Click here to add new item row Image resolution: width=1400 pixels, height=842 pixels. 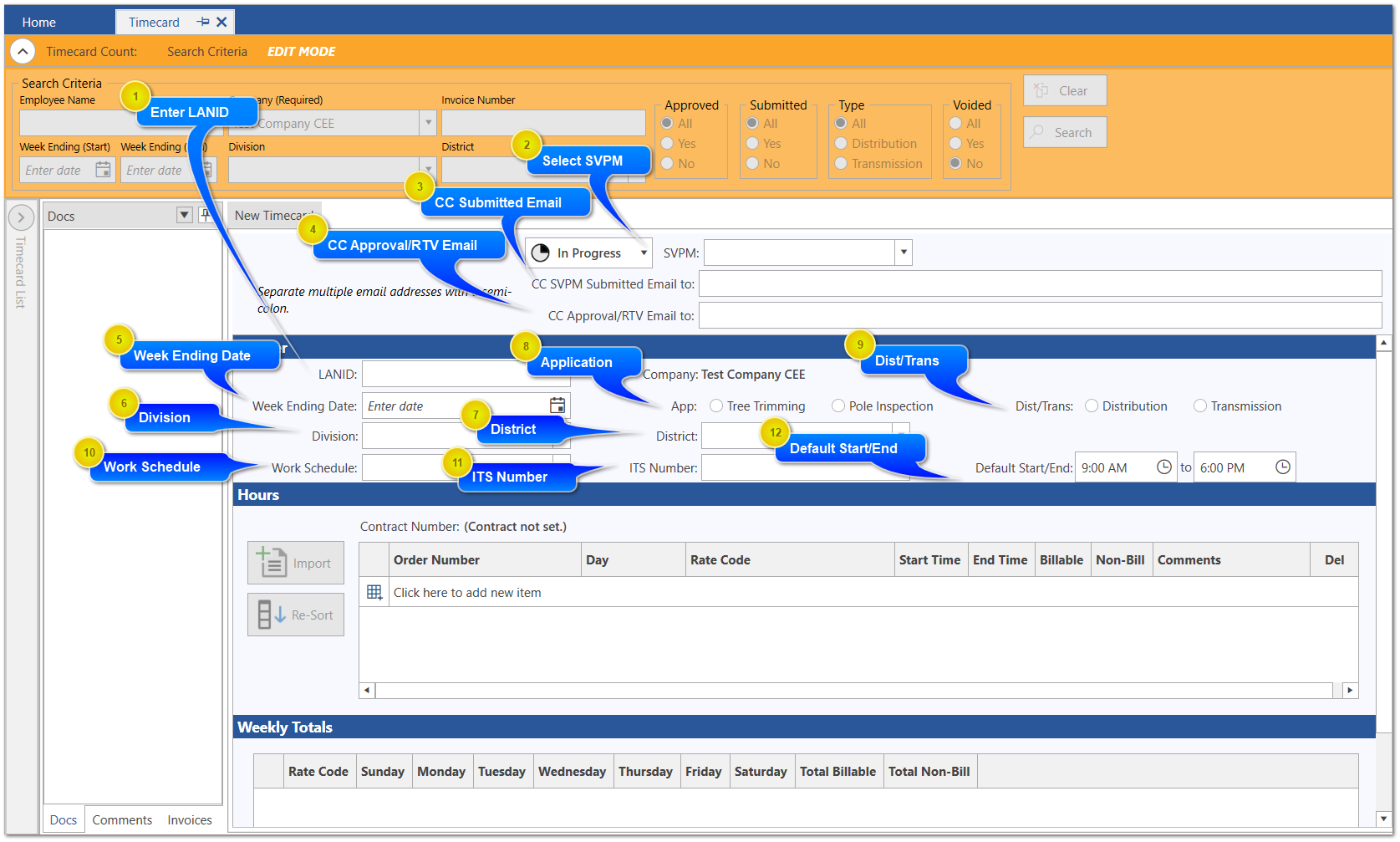(873, 592)
